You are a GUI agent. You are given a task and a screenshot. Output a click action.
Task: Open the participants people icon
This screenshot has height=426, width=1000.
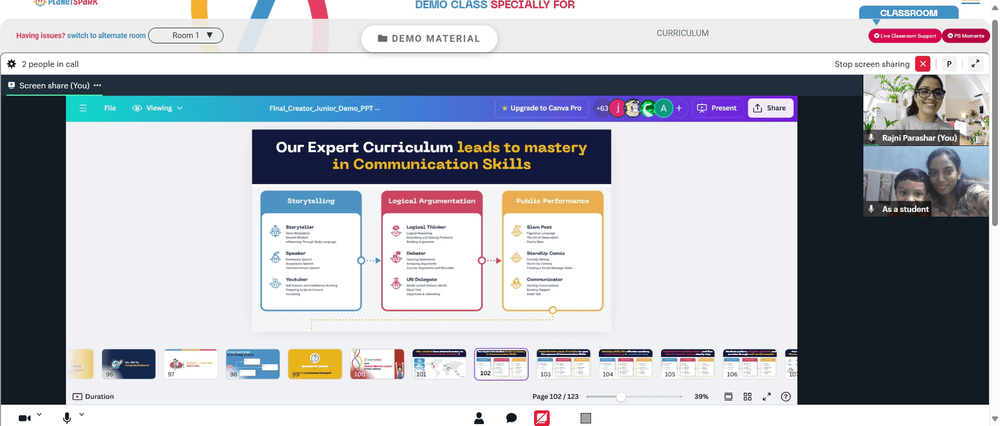479,418
